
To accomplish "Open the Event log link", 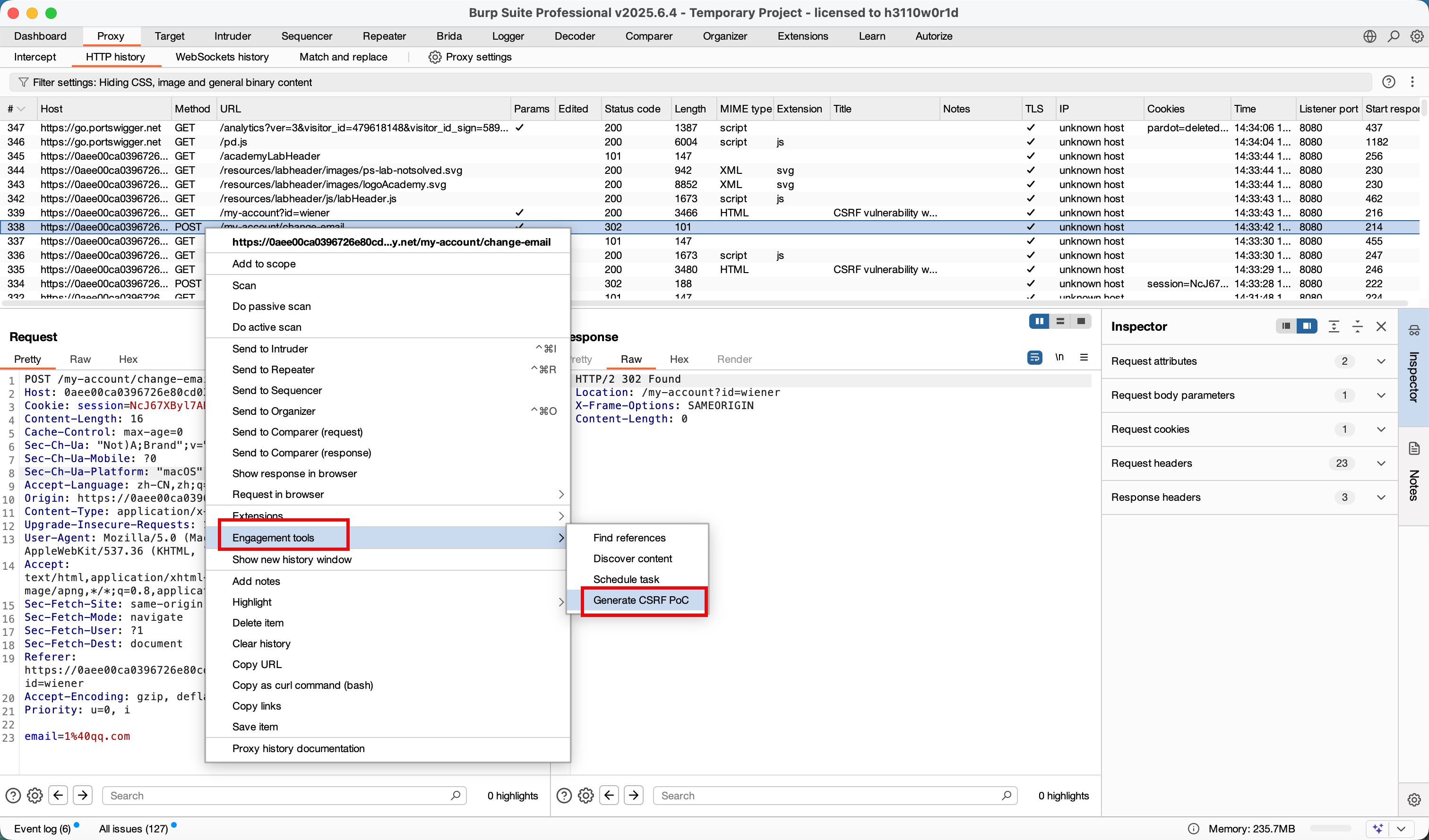I will point(42,828).
